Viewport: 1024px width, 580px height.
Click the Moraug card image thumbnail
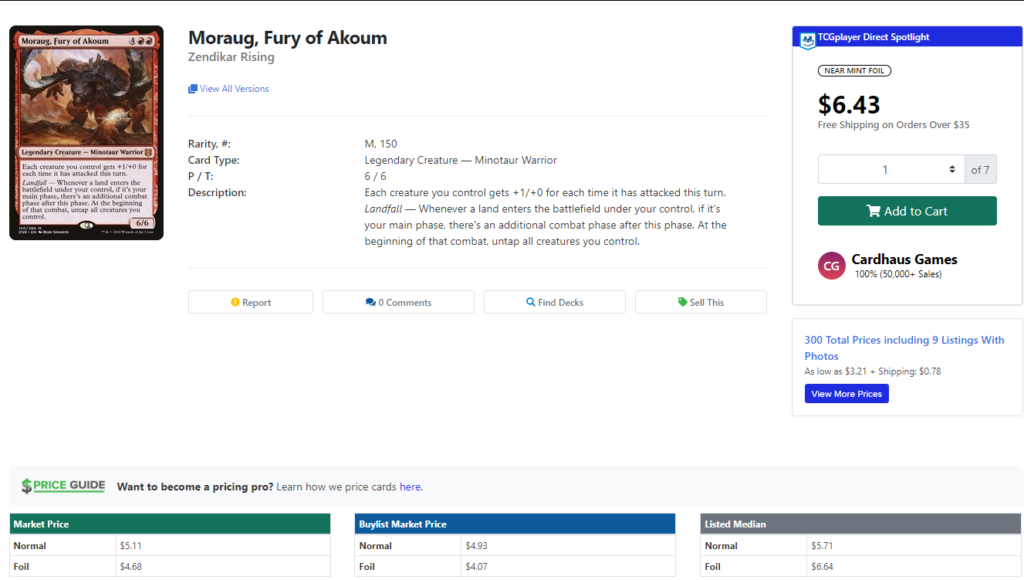pos(86,133)
